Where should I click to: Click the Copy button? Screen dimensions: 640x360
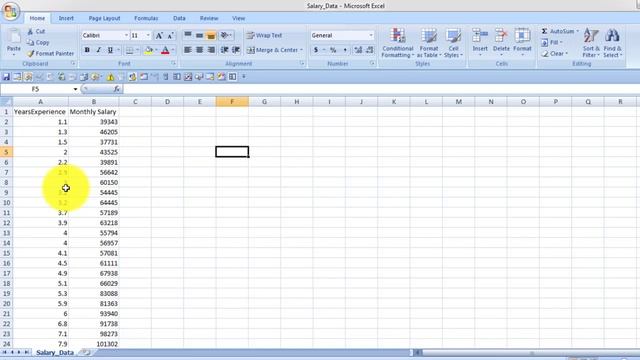point(38,42)
